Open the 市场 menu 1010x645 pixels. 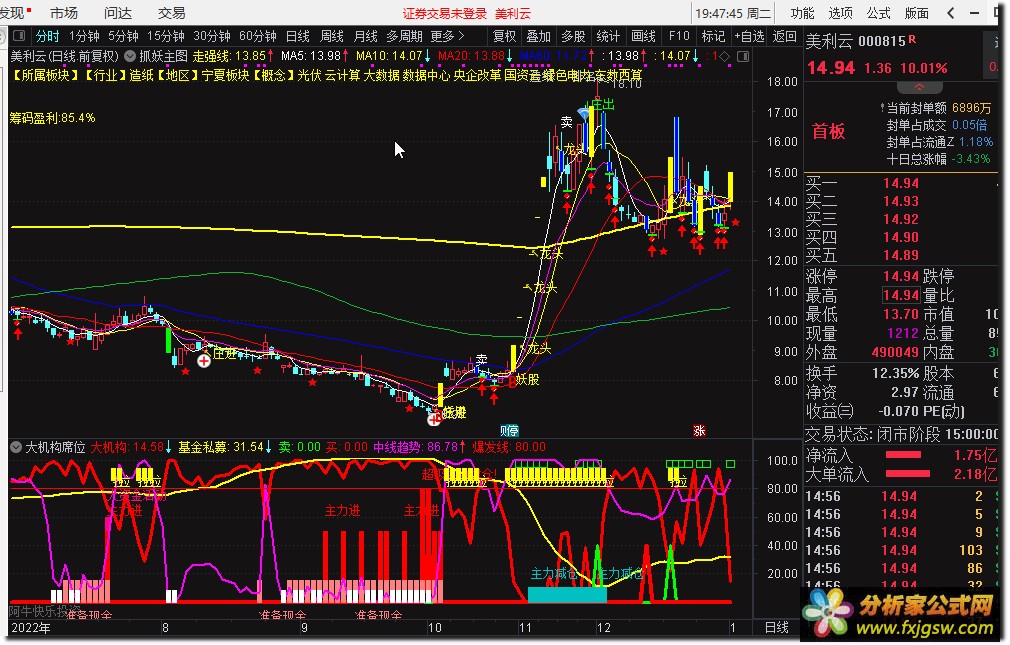[63, 13]
